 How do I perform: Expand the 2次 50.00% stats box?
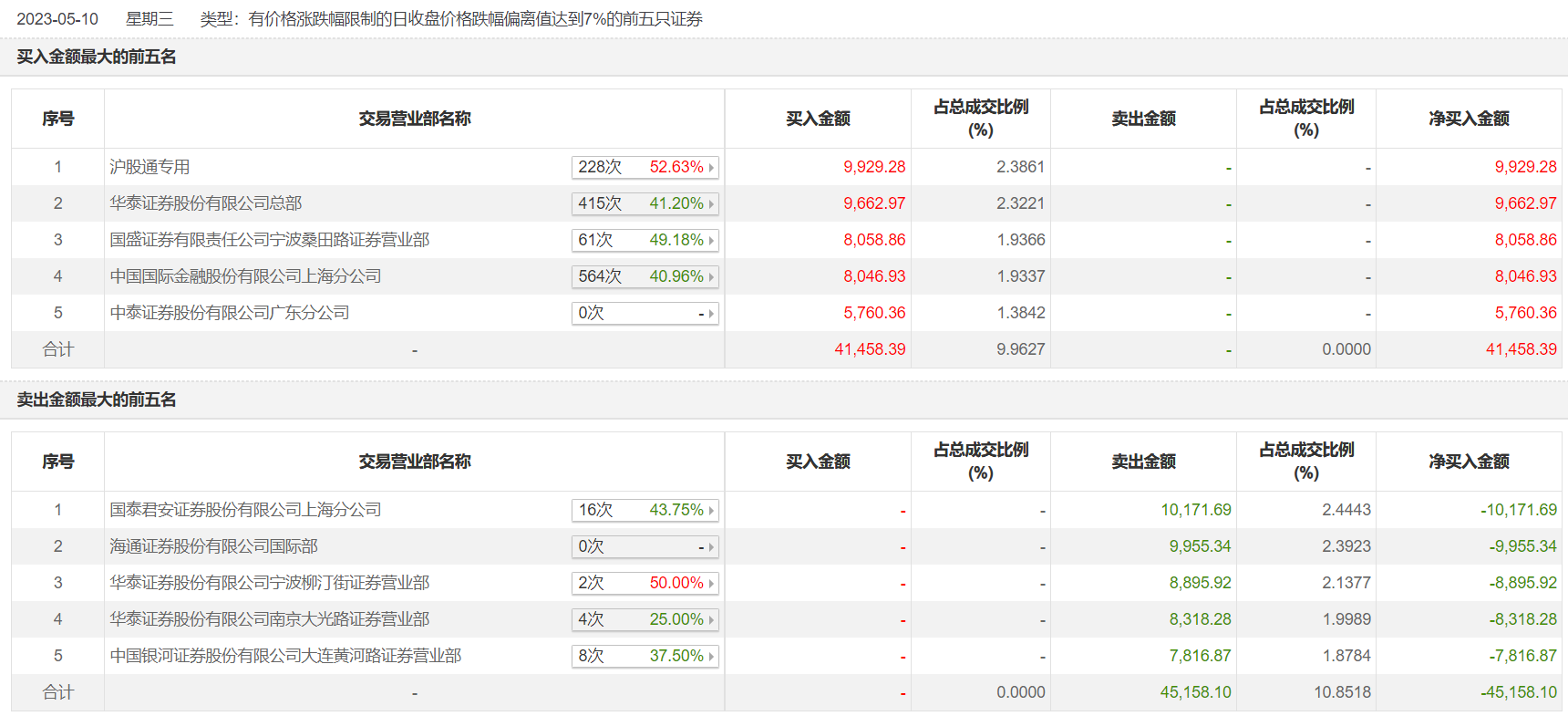[x=645, y=583]
